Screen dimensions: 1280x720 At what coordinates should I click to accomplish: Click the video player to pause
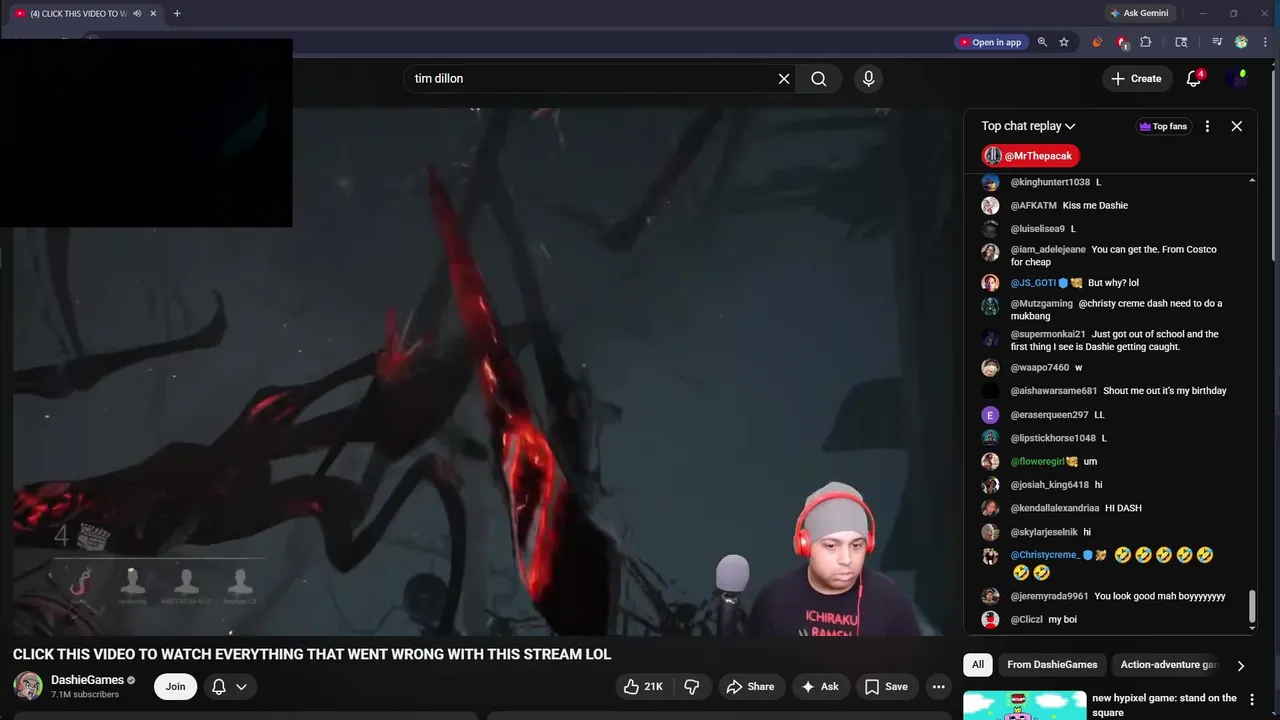[x=480, y=372]
